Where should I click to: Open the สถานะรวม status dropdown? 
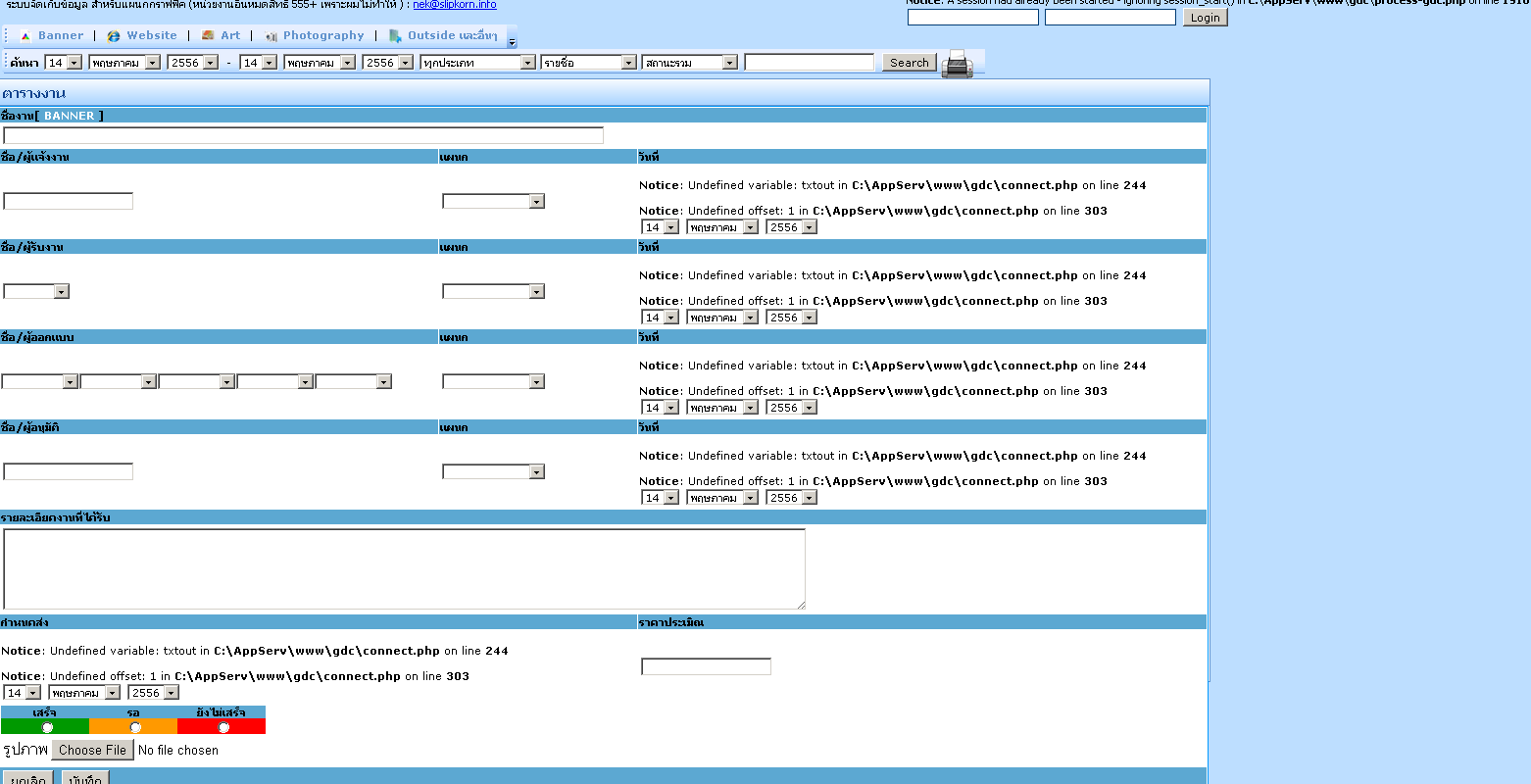[690, 63]
